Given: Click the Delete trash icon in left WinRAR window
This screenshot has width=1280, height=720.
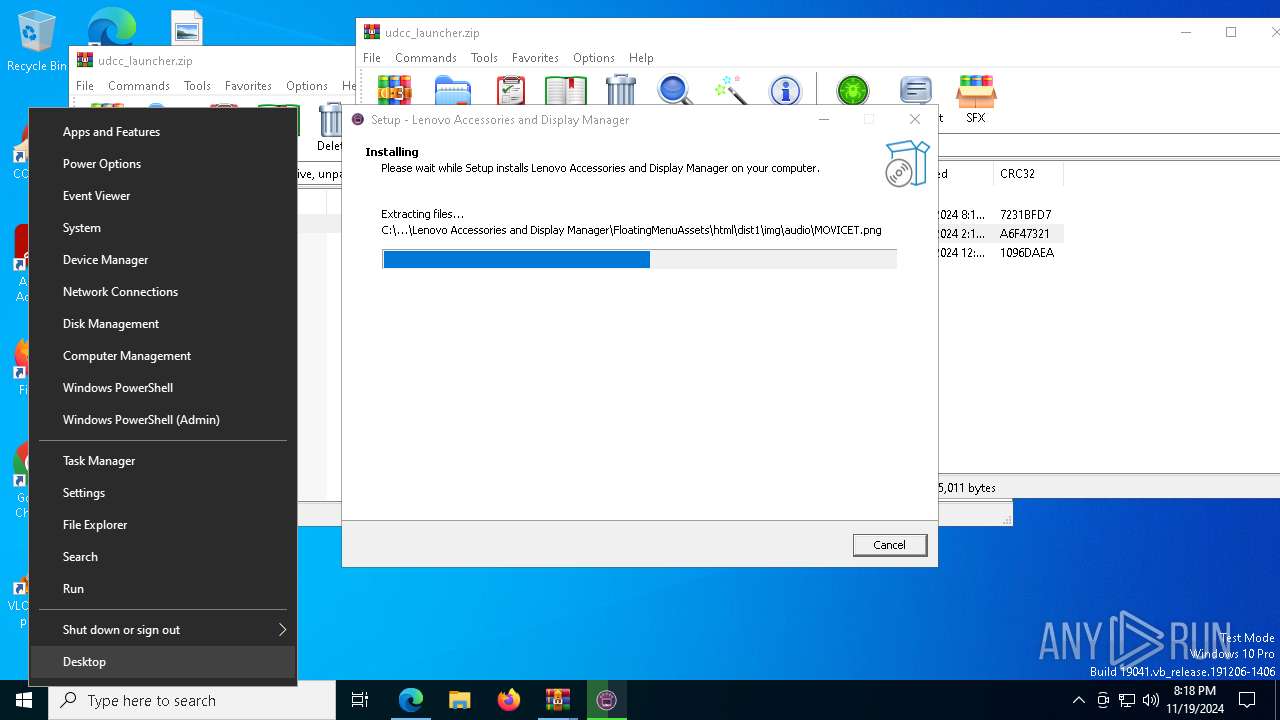Looking at the screenshot, I should click(330, 127).
